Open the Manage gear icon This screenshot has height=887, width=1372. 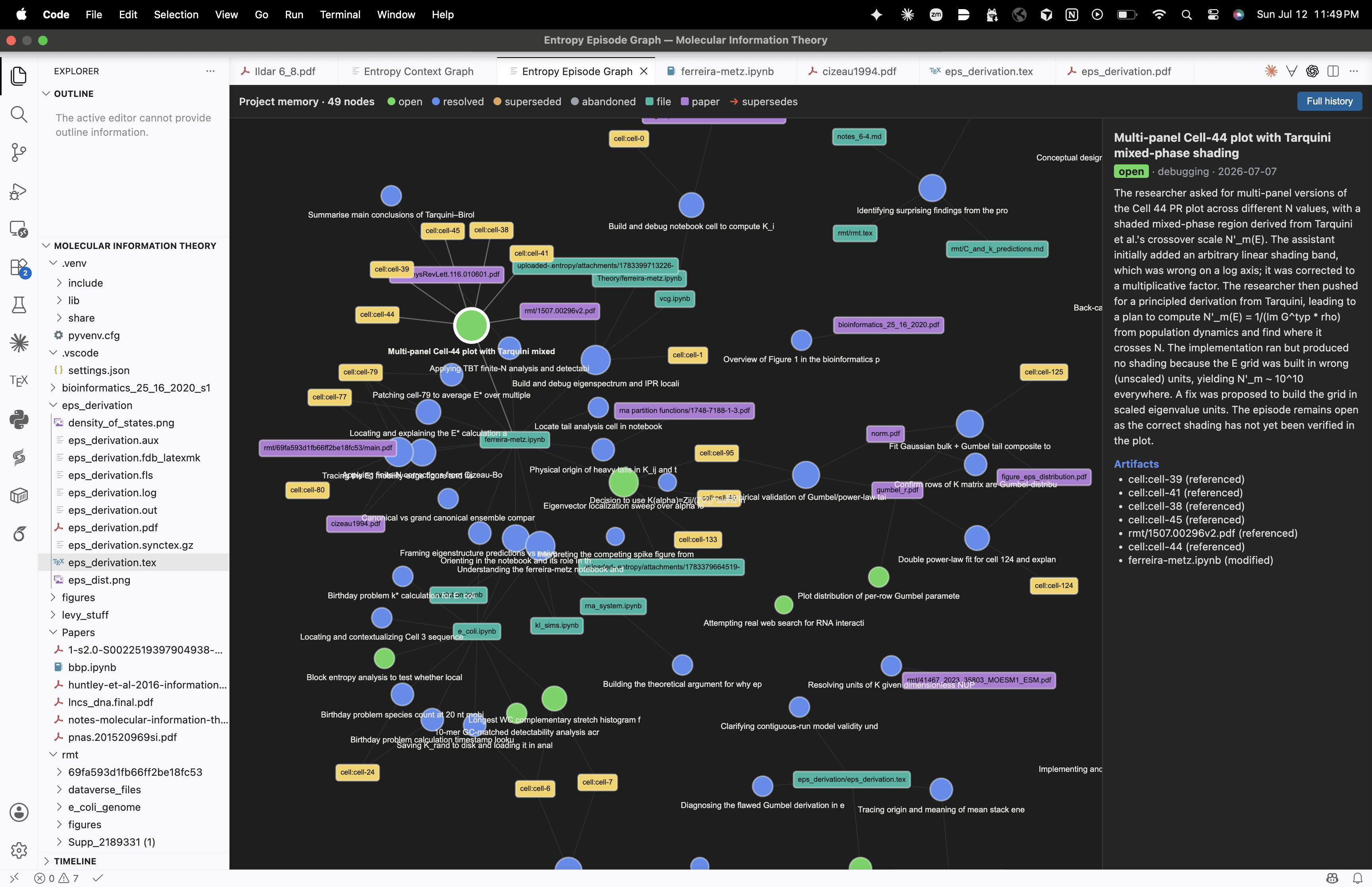point(19,850)
